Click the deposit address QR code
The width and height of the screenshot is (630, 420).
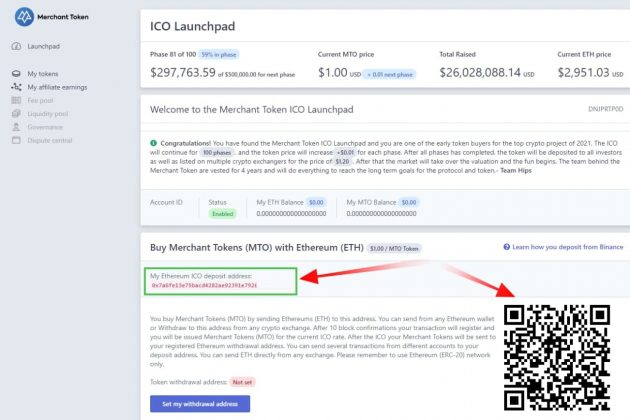(557, 357)
